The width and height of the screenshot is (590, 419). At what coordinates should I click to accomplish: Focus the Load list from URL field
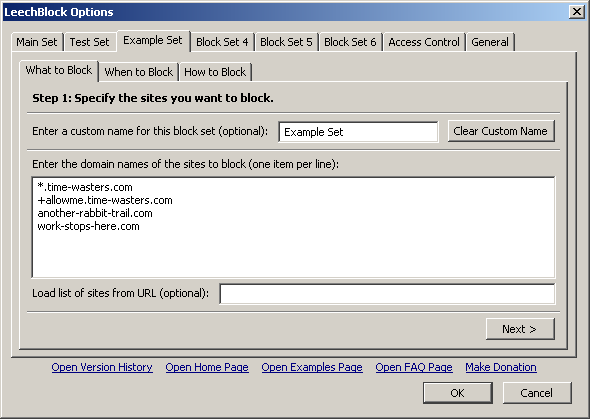tap(387, 293)
